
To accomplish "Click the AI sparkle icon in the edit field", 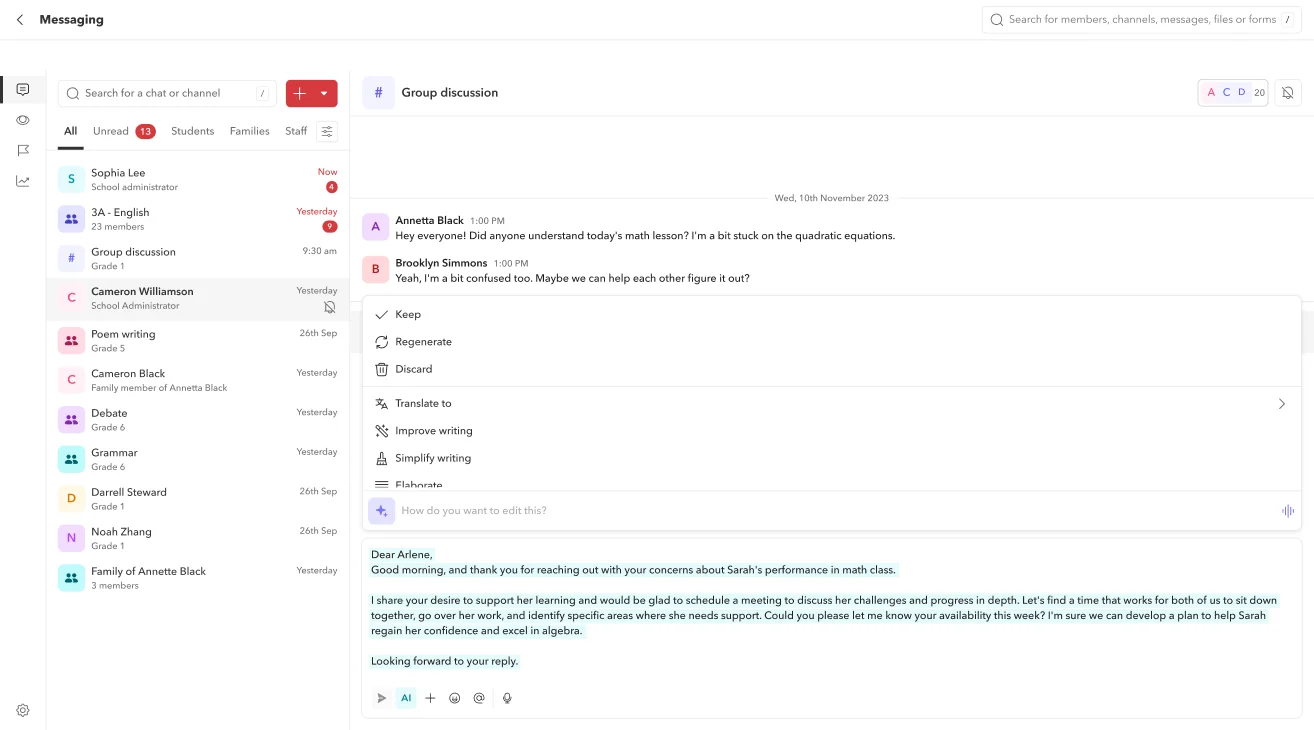I will tap(381, 511).
